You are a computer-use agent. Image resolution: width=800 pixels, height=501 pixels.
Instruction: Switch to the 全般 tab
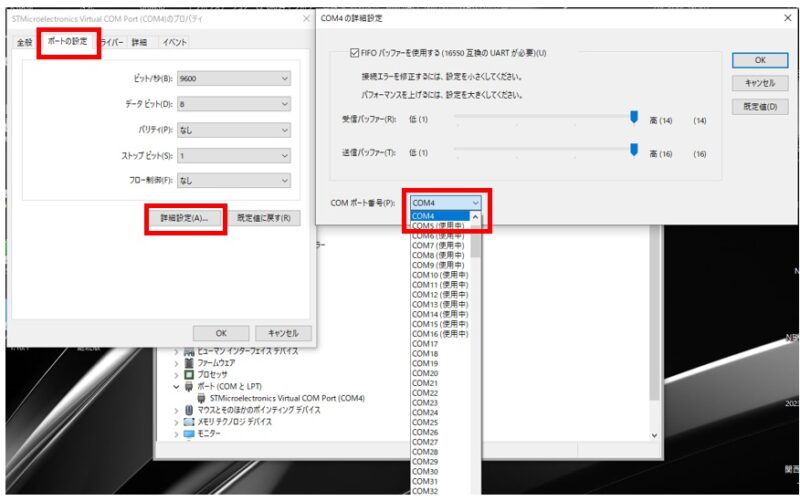[x=24, y=42]
